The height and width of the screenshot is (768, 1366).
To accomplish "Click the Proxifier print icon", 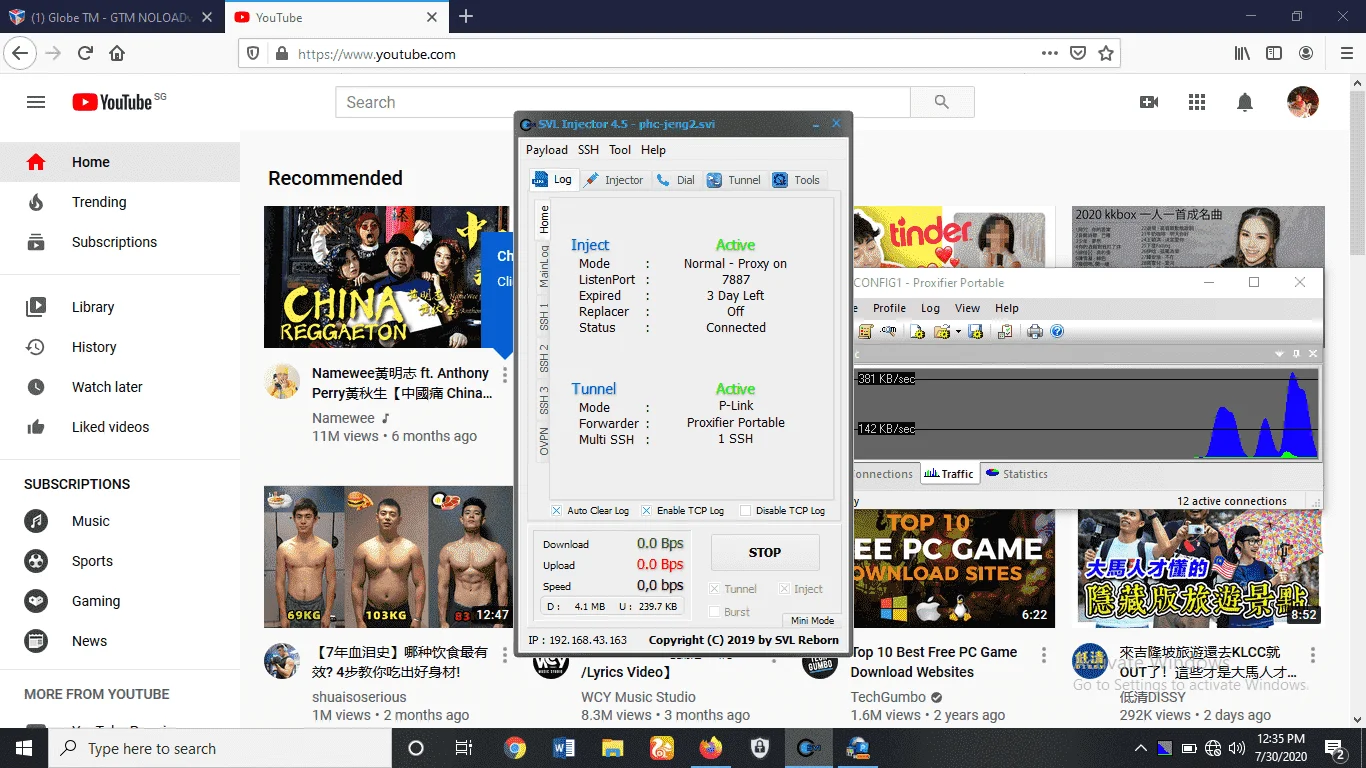I will [x=1035, y=332].
